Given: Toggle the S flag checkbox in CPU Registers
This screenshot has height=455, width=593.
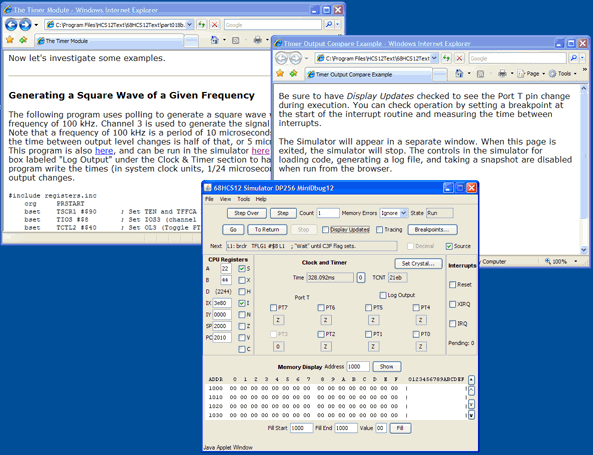Looking at the screenshot, I should pyautogui.click(x=242, y=269).
